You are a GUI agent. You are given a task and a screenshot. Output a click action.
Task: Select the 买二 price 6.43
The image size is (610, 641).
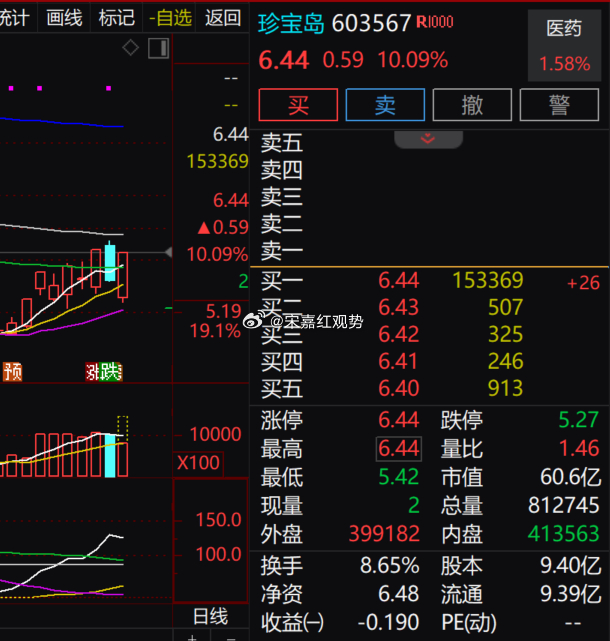click(399, 307)
